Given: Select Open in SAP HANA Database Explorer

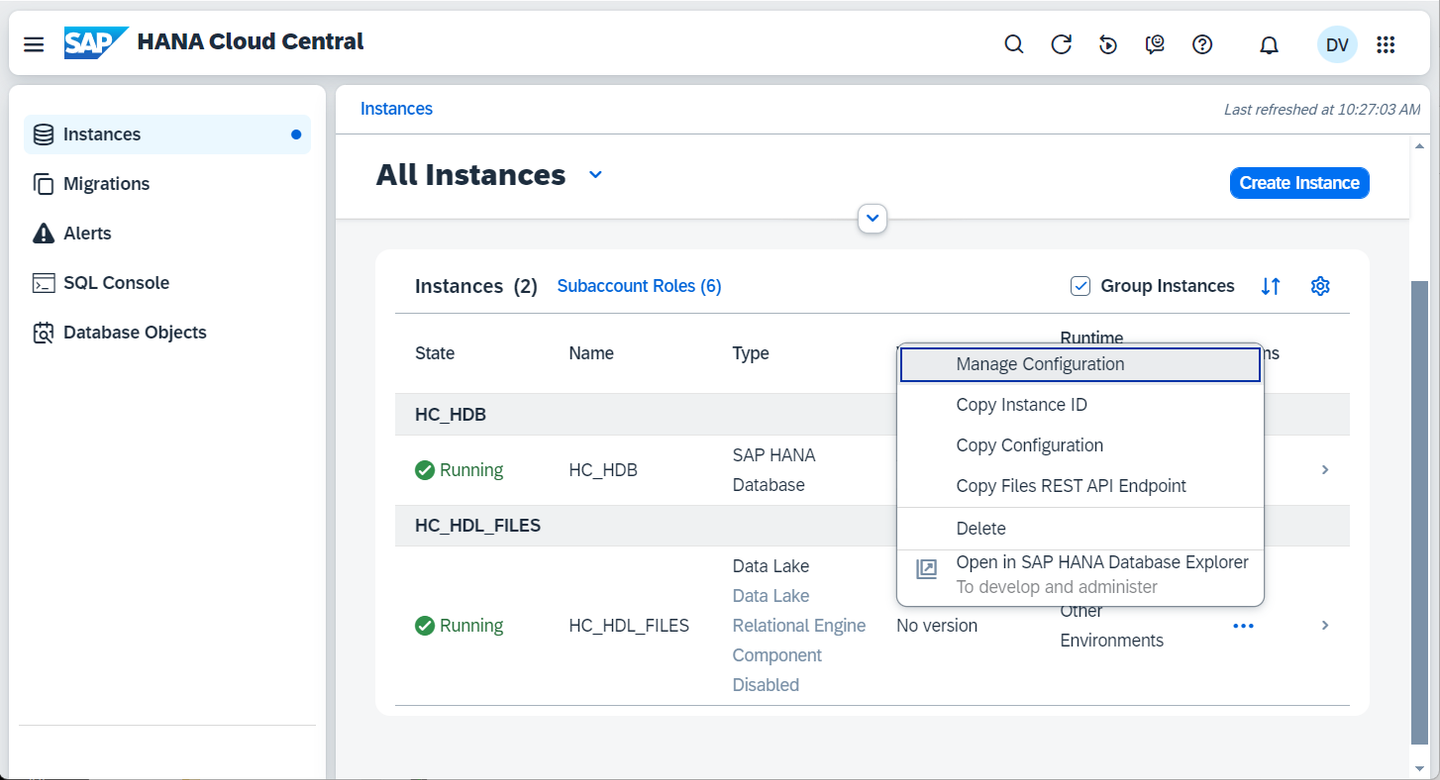Looking at the screenshot, I should coord(1080,575).
